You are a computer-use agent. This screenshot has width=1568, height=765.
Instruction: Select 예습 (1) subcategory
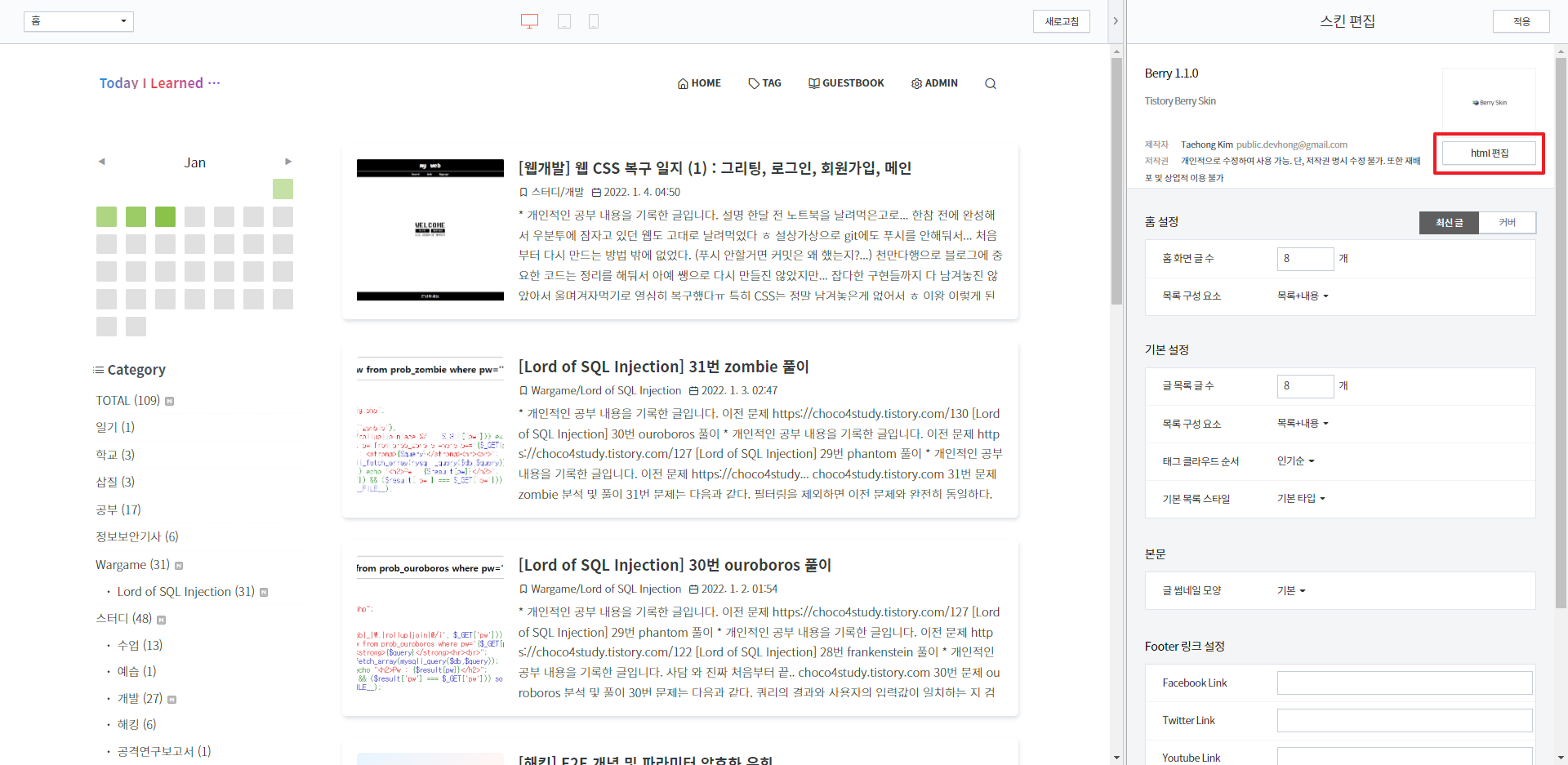tap(136, 671)
